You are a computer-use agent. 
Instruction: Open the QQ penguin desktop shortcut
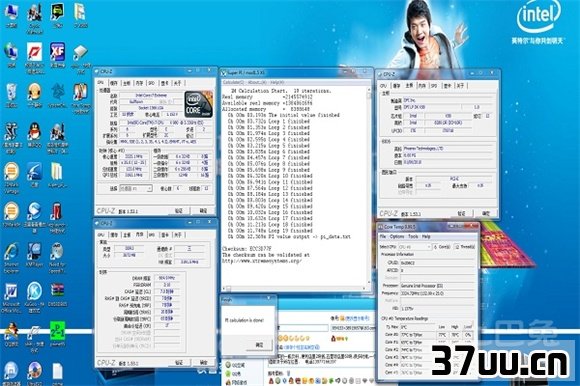[x=34, y=131]
